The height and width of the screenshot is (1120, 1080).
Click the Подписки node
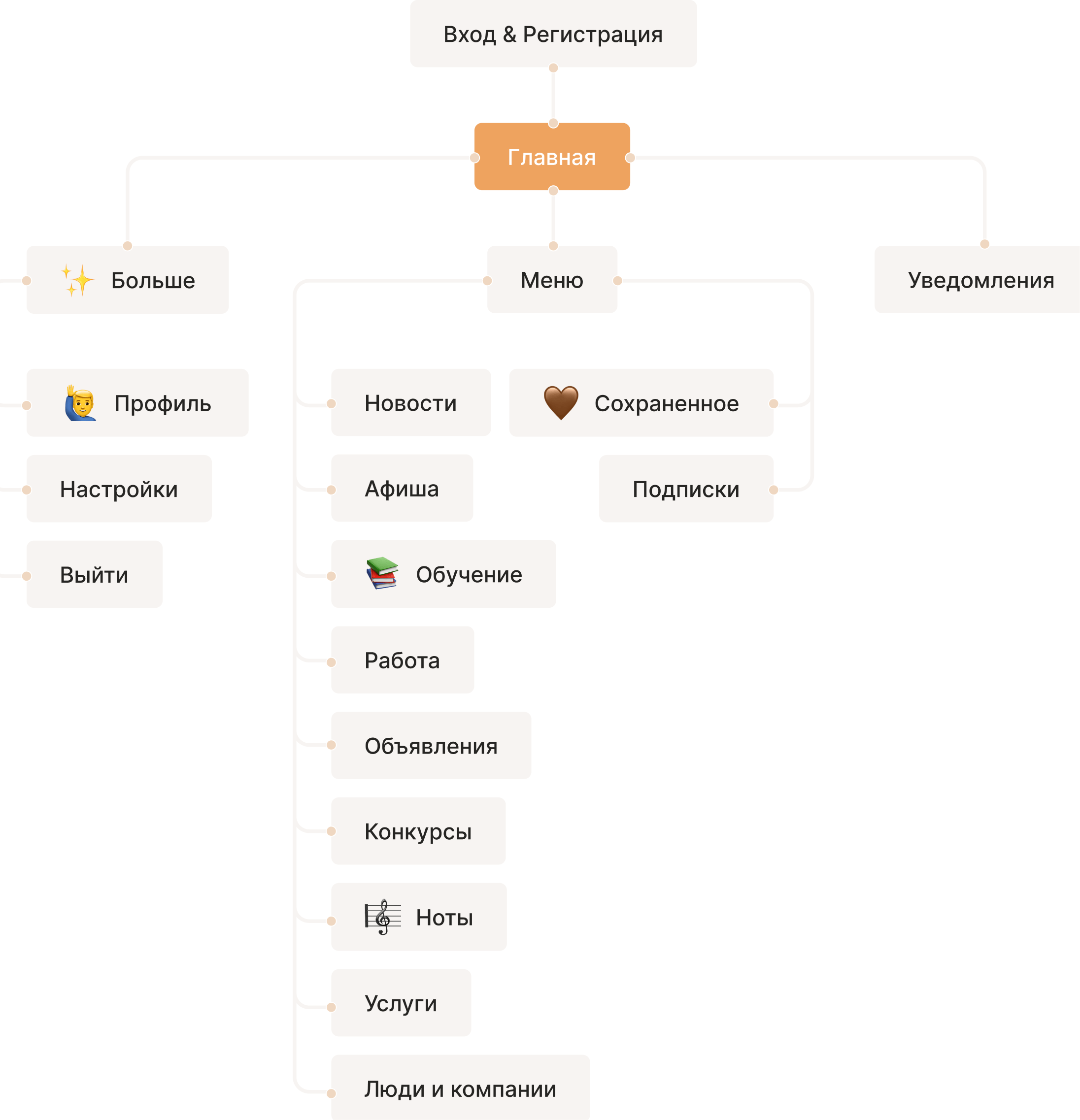pos(685,489)
